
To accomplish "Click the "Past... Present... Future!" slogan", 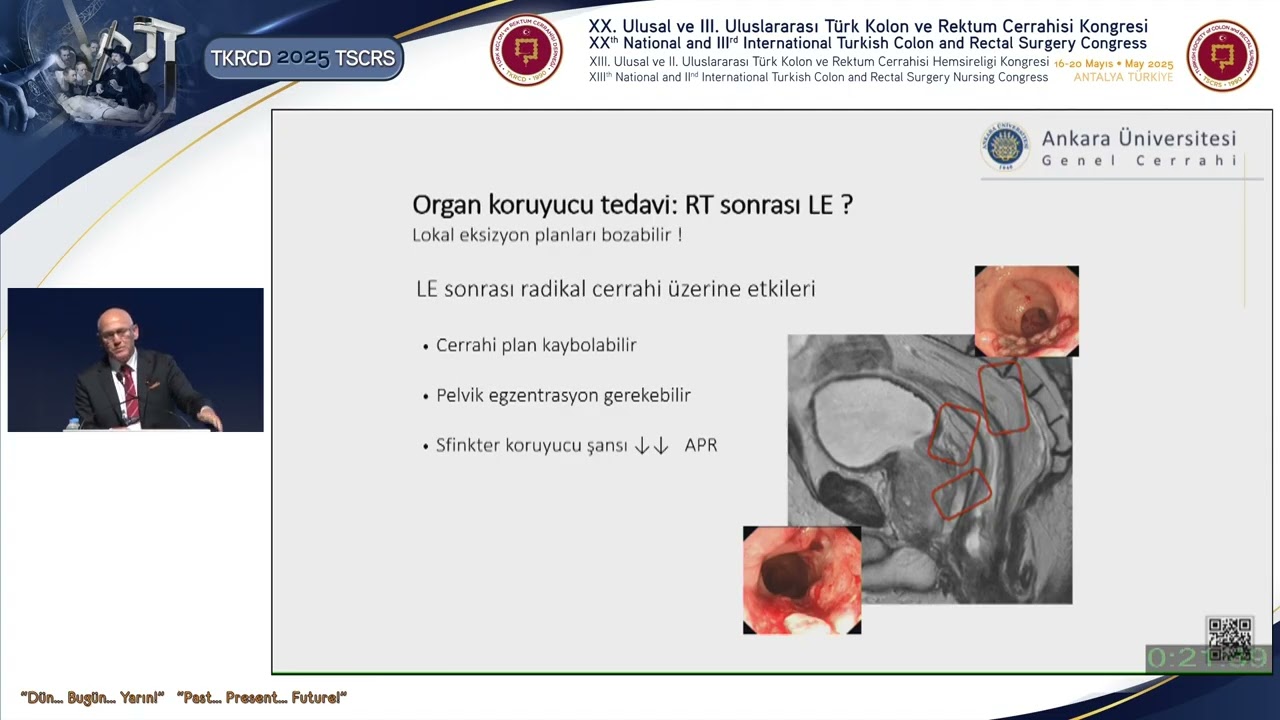I will click(262, 697).
